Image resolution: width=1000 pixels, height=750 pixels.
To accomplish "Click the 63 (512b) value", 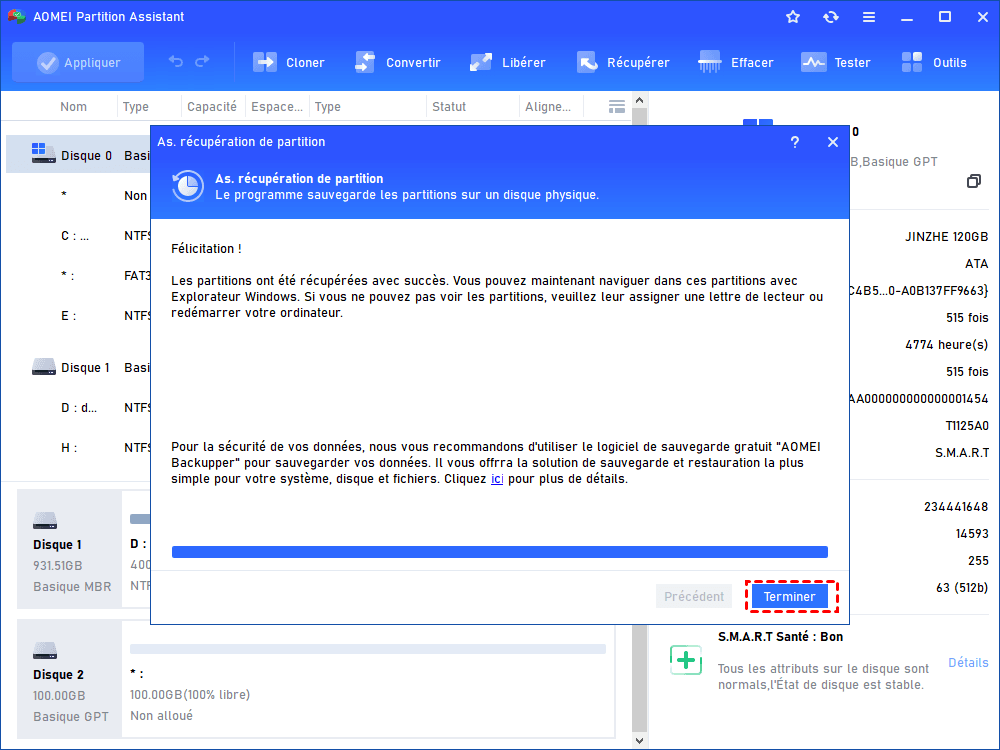I will [962, 588].
